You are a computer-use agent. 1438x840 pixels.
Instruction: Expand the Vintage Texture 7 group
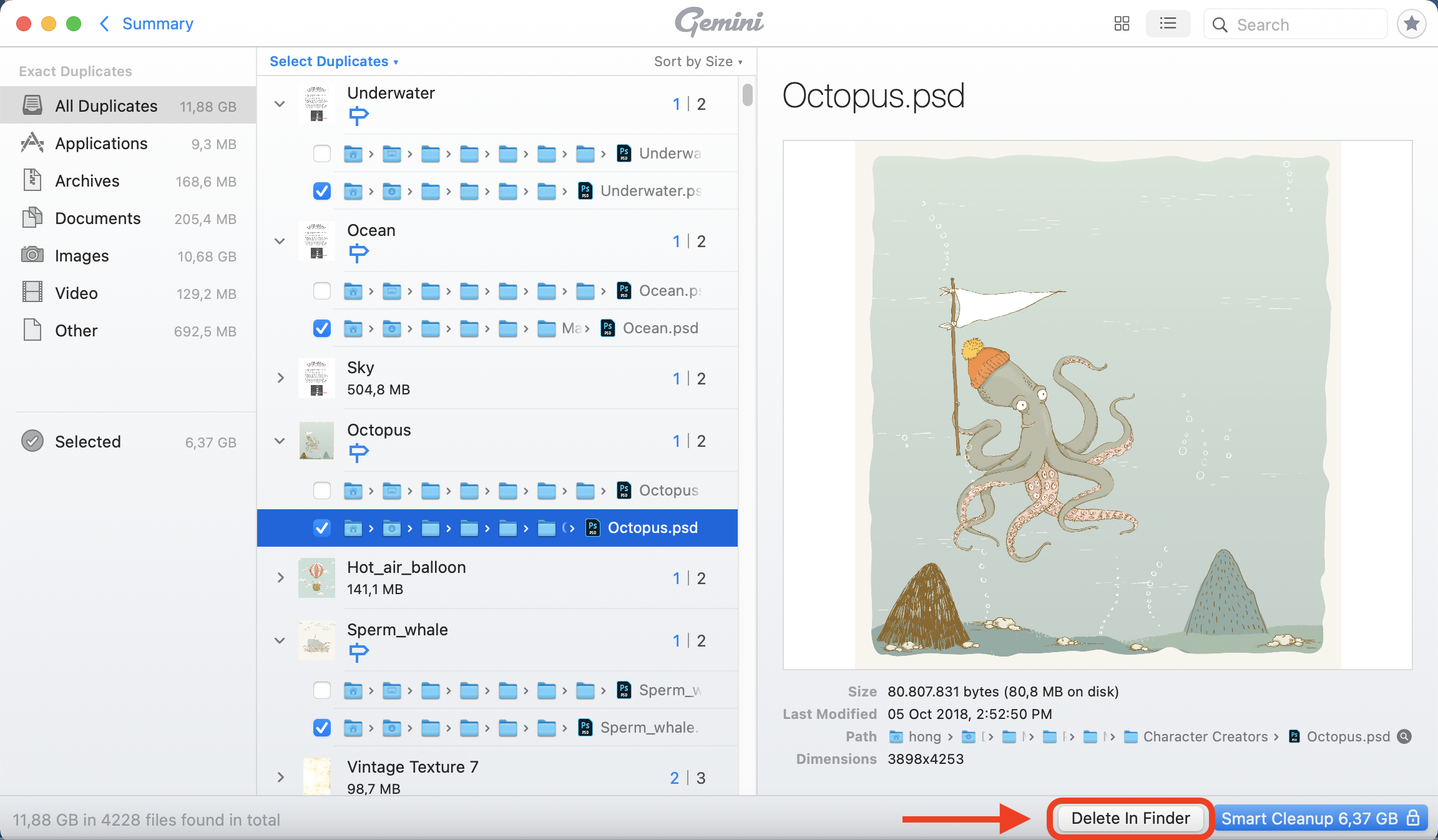tap(280, 778)
